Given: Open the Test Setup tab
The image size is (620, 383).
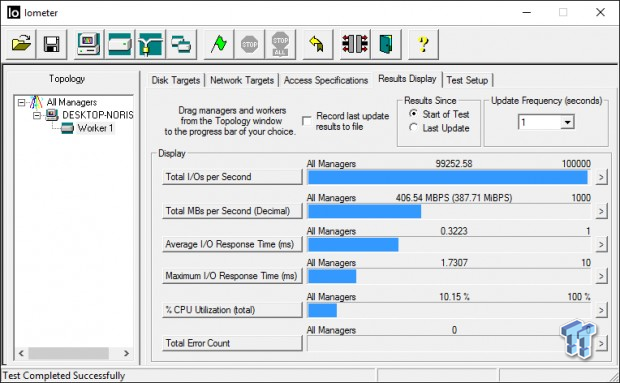Looking at the screenshot, I should (467, 80).
